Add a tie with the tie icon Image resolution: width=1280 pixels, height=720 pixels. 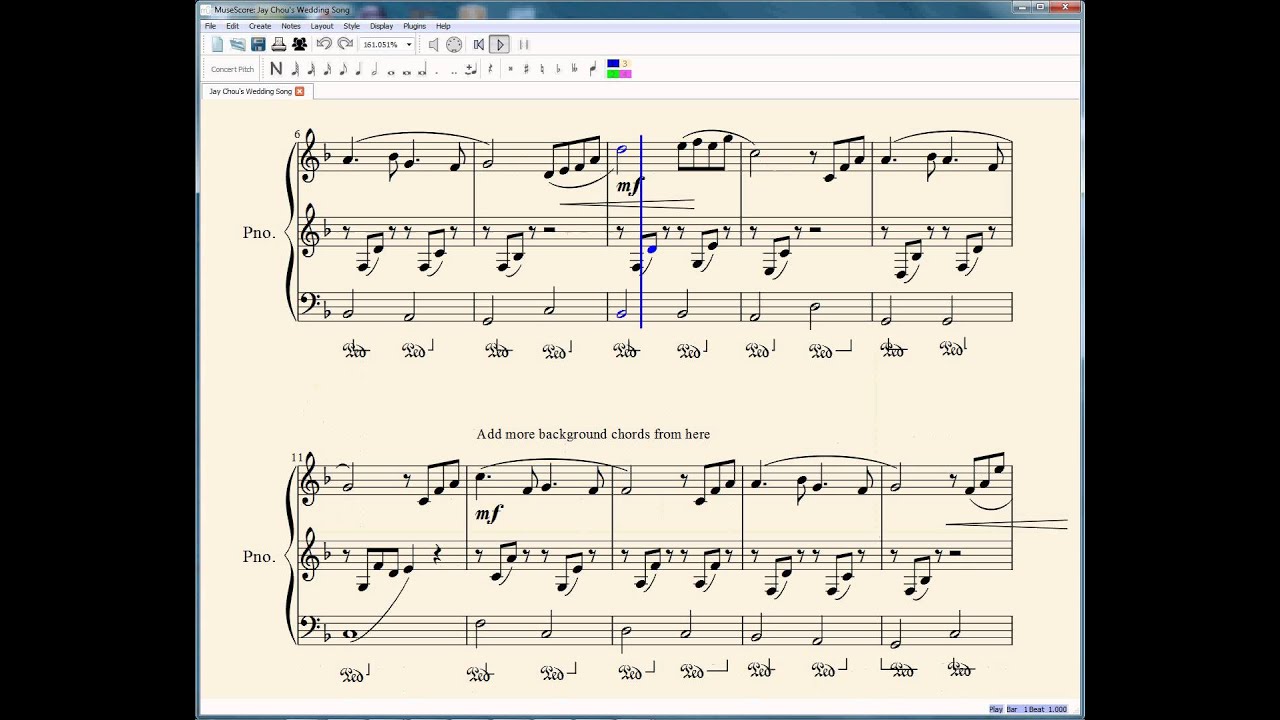[x=471, y=69]
